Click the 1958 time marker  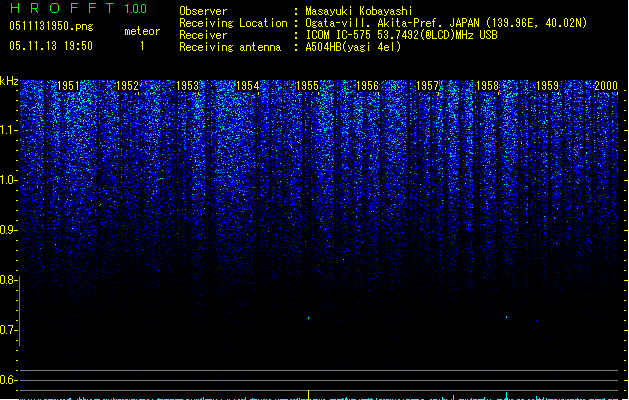(x=487, y=86)
